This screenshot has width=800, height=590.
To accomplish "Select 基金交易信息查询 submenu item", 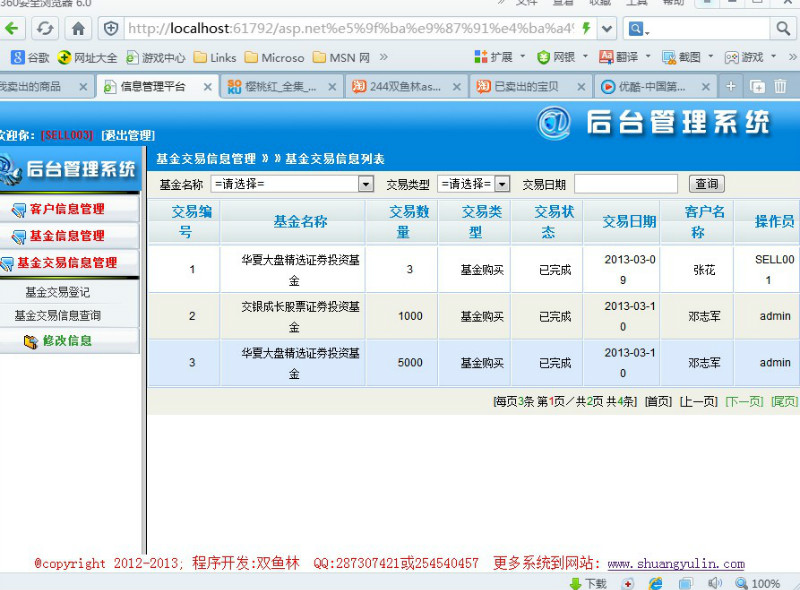I will click(x=58, y=316).
